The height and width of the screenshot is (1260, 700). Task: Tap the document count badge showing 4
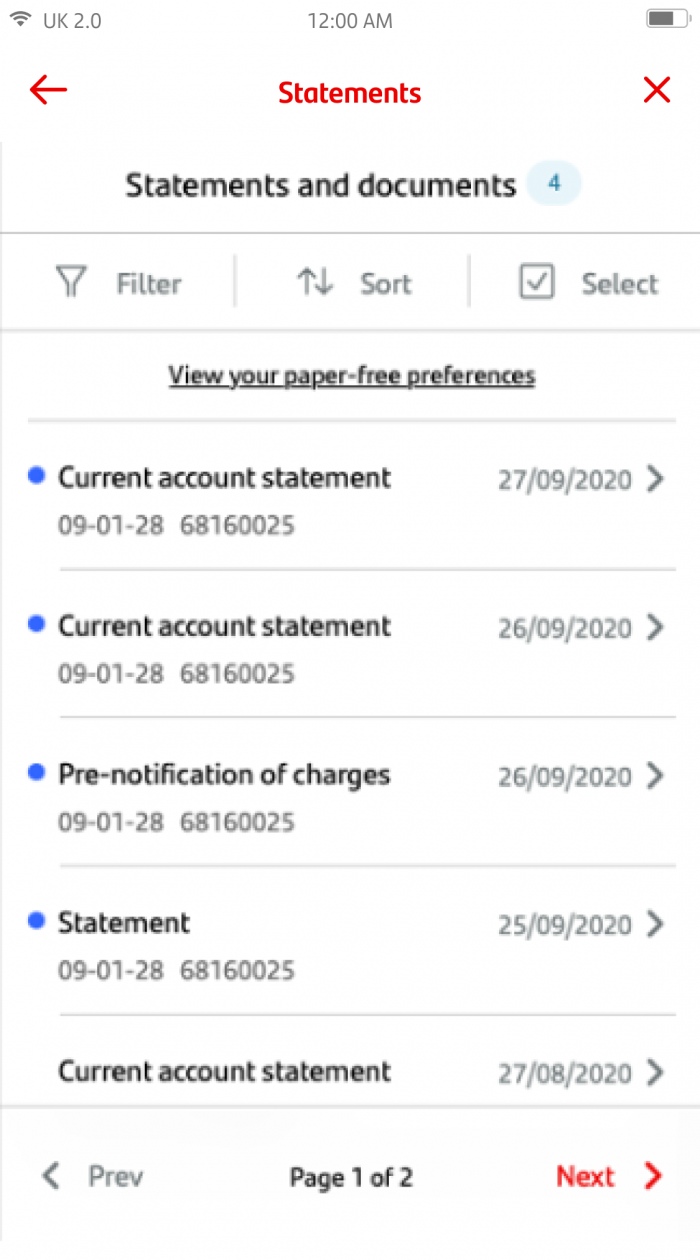click(x=553, y=183)
